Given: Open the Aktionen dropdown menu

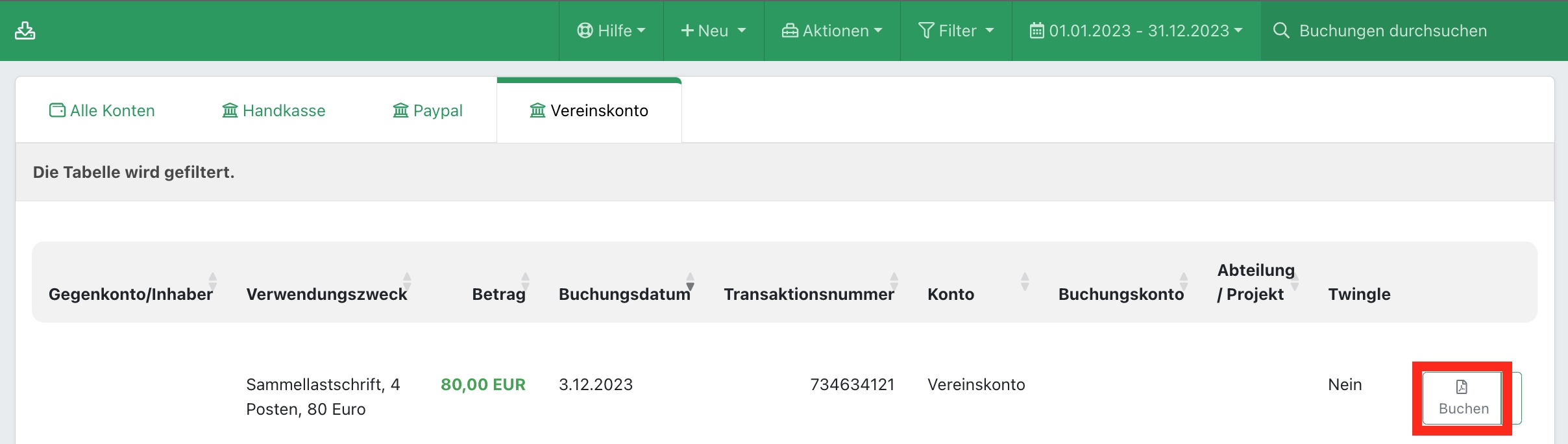Looking at the screenshot, I should (x=832, y=31).
